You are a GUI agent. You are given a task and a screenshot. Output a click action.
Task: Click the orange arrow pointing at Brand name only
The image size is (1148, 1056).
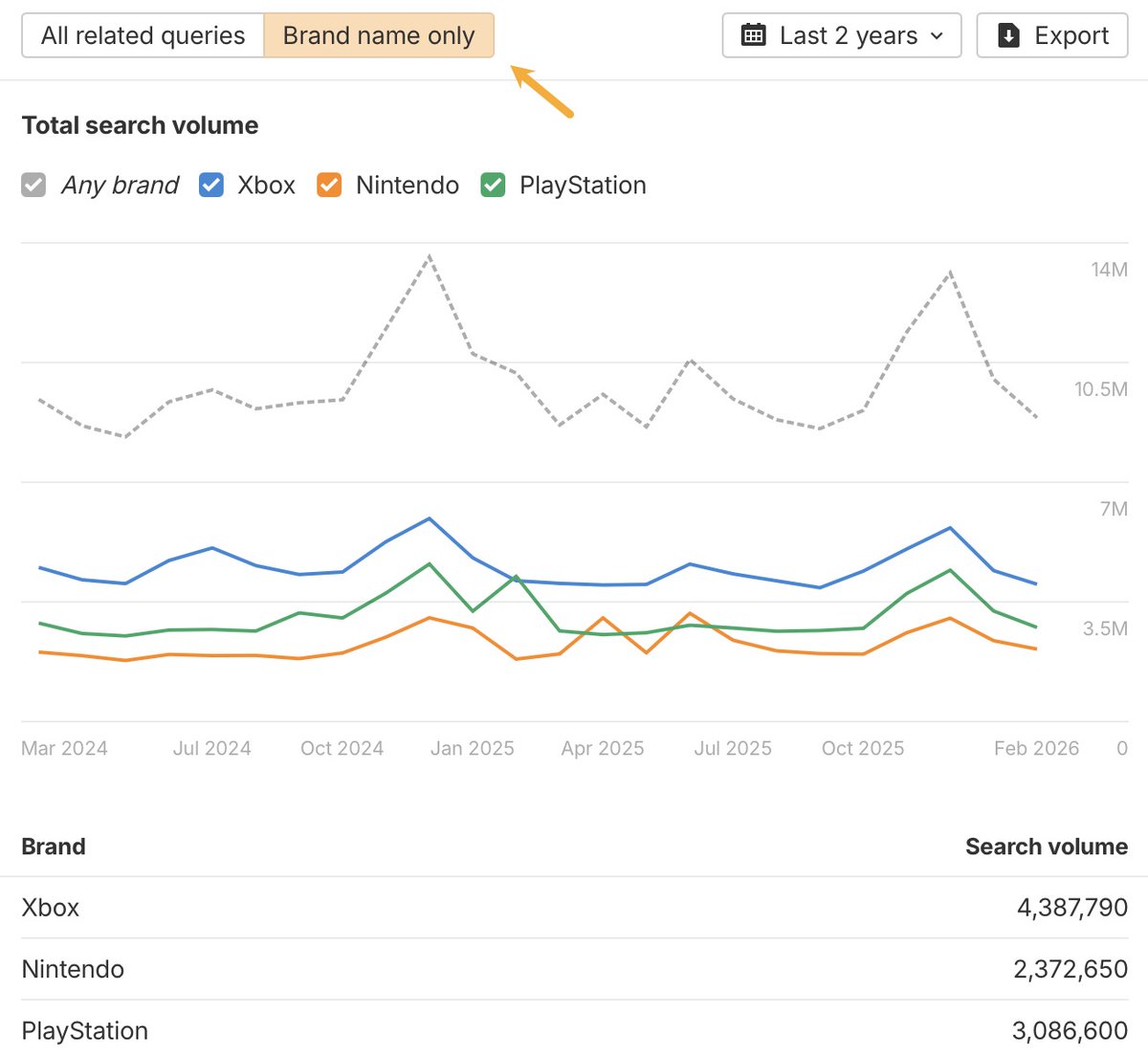tap(541, 91)
